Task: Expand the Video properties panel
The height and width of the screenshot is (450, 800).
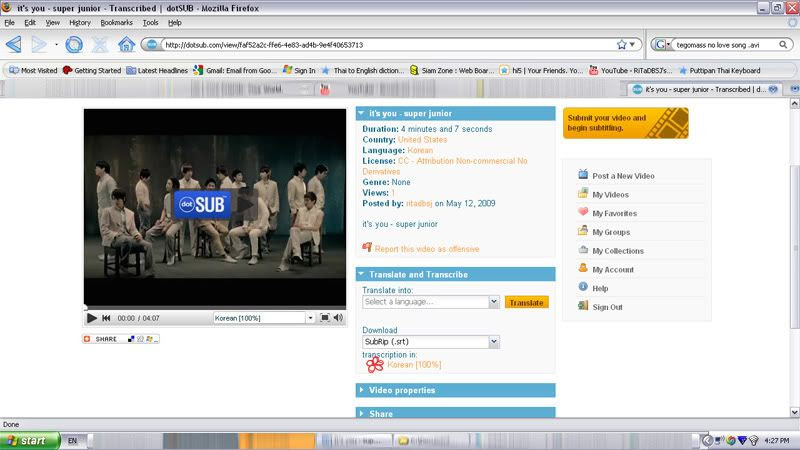Action: [455, 390]
